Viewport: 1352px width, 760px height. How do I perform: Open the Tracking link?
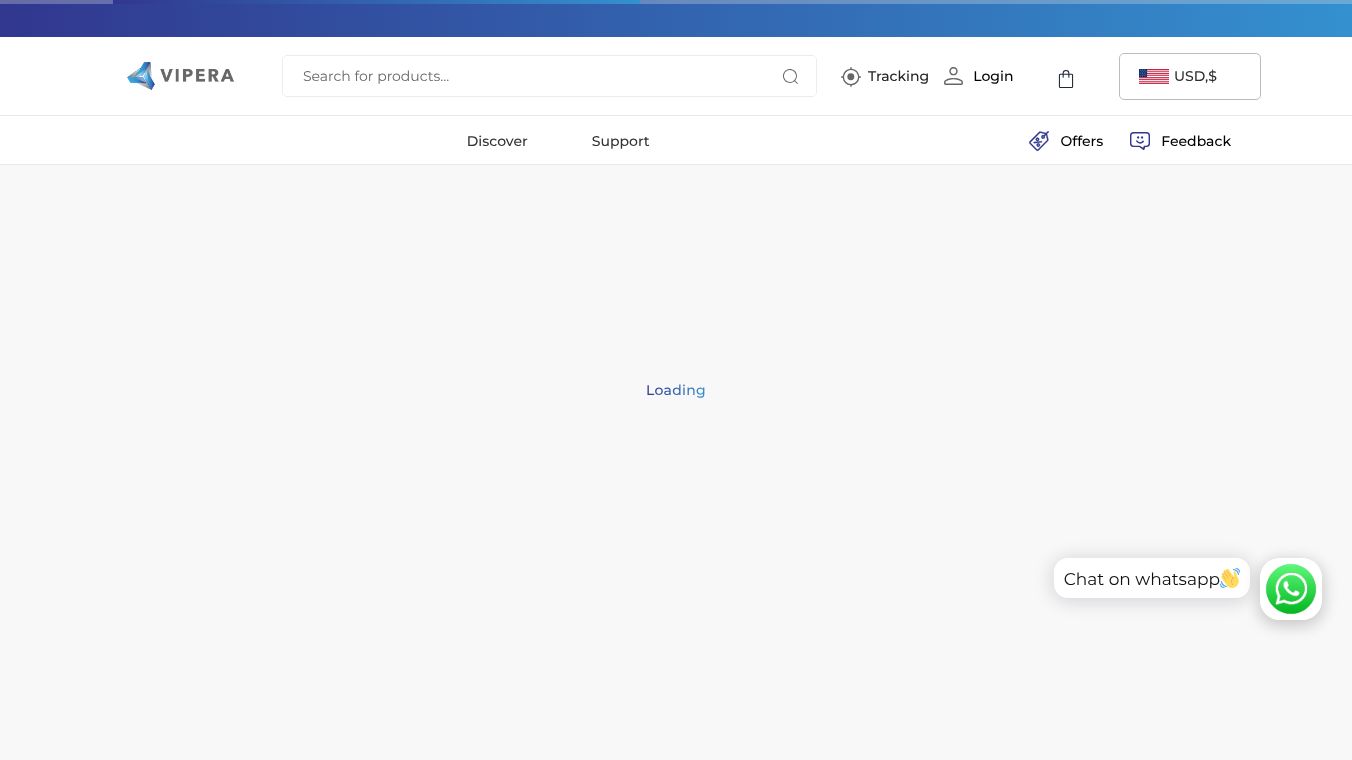click(898, 76)
